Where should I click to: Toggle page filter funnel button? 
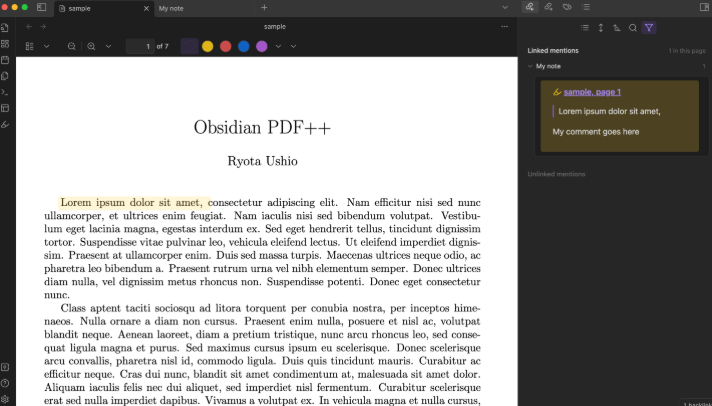[649, 28]
